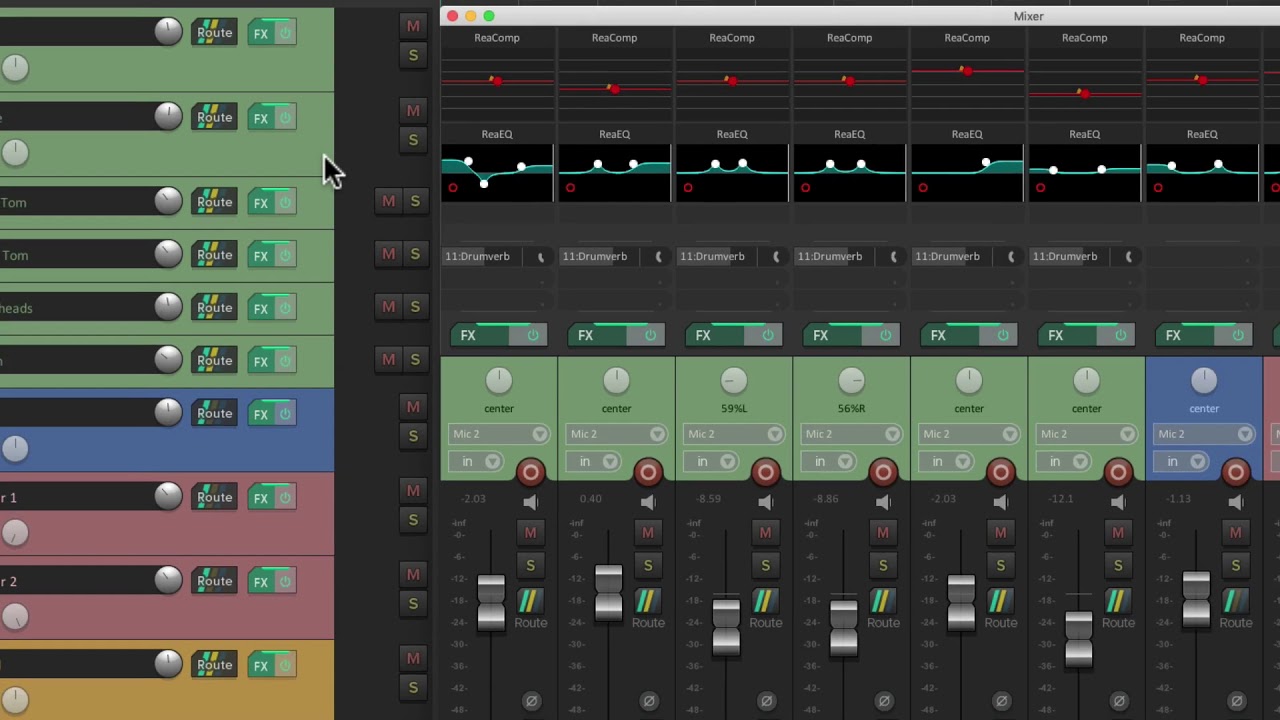Open Route on the r 1 track
Image resolution: width=1280 pixels, height=720 pixels.
214,497
